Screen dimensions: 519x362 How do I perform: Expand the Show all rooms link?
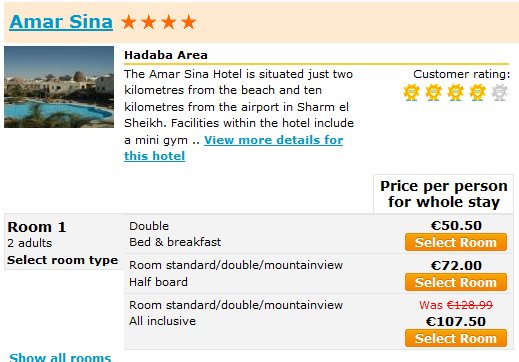pos(60,357)
